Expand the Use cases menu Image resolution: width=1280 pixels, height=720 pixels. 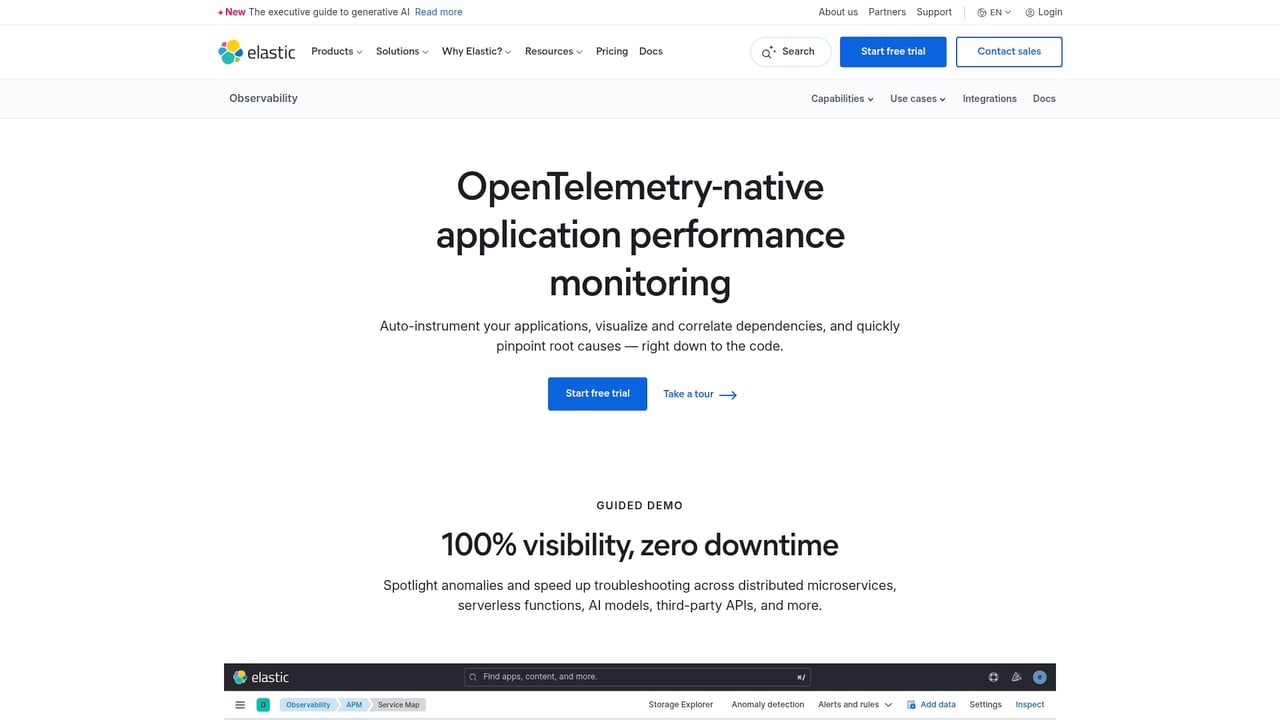(916, 98)
